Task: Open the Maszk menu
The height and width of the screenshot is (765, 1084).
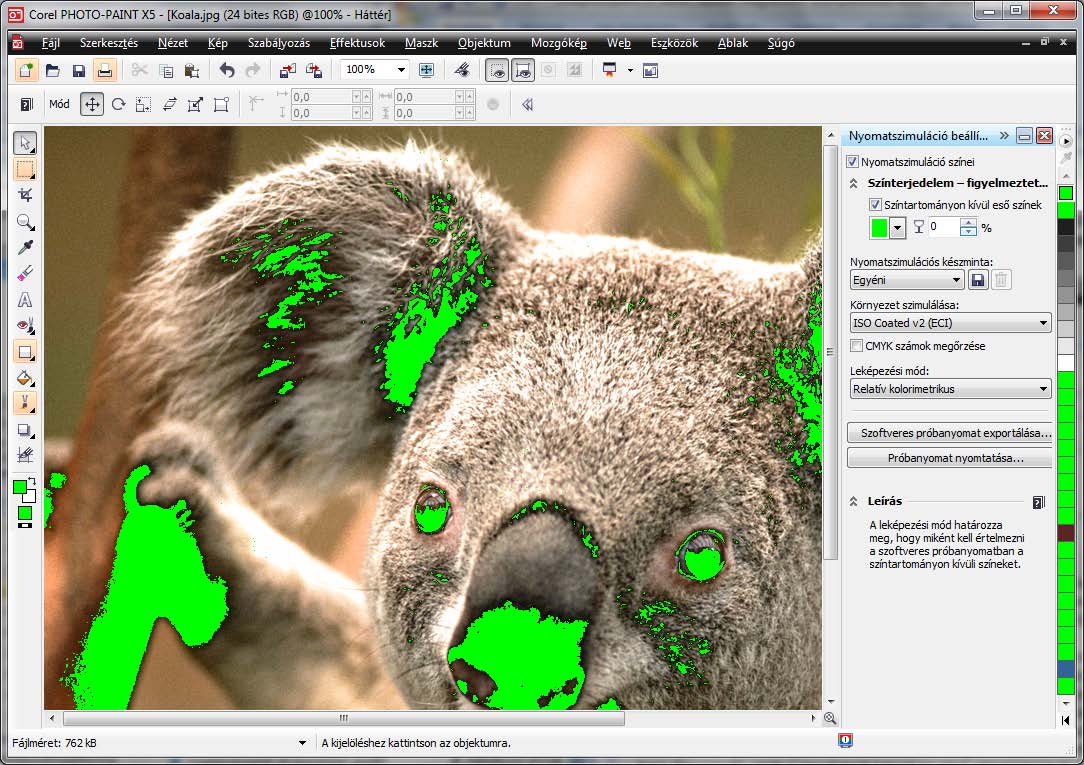Action: 421,43
